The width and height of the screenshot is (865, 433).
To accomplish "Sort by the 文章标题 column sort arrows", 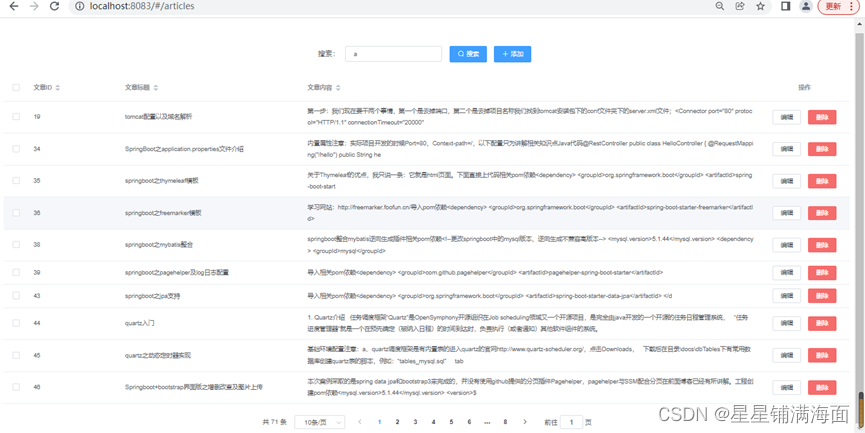I will pos(156,88).
